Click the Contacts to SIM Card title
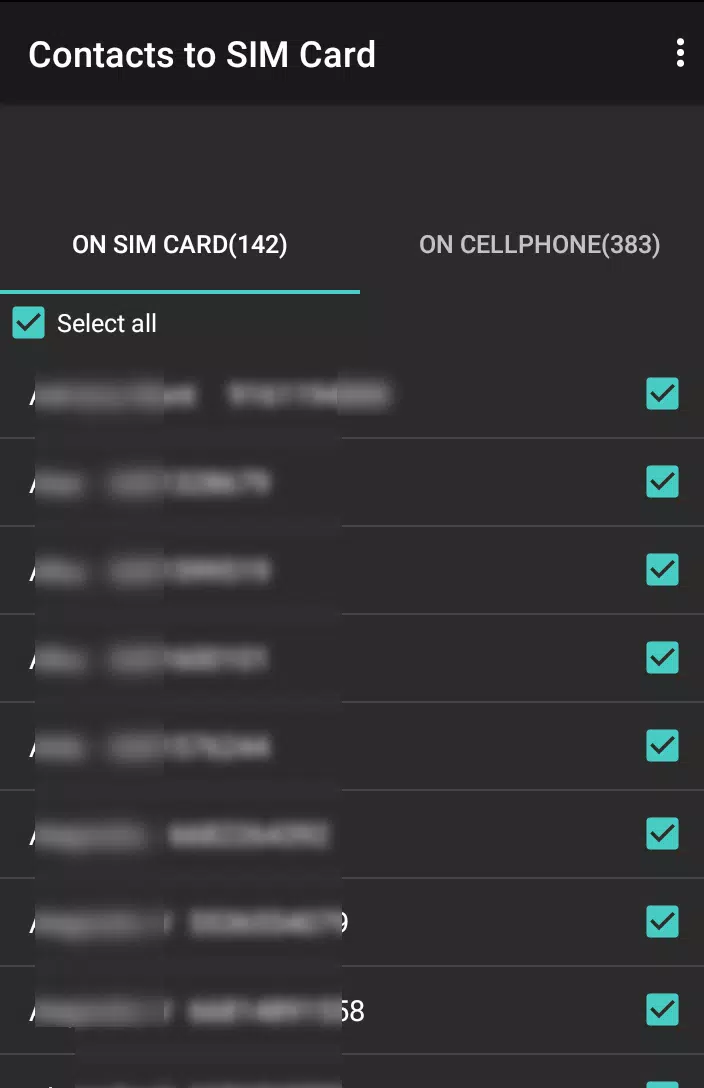The width and height of the screenshot is (704, 1088). [202, 55]
